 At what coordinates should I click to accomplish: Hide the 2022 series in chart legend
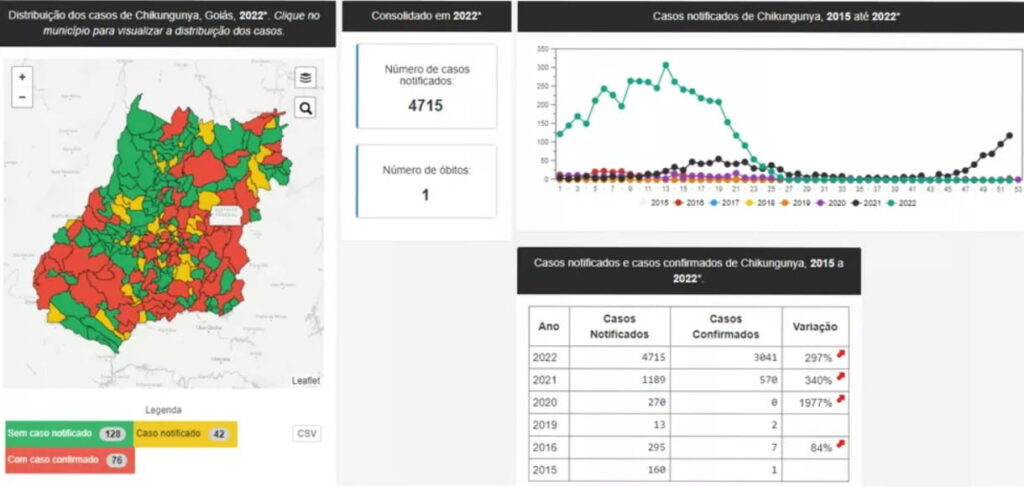pyautogui.click(x=902, y=203)
